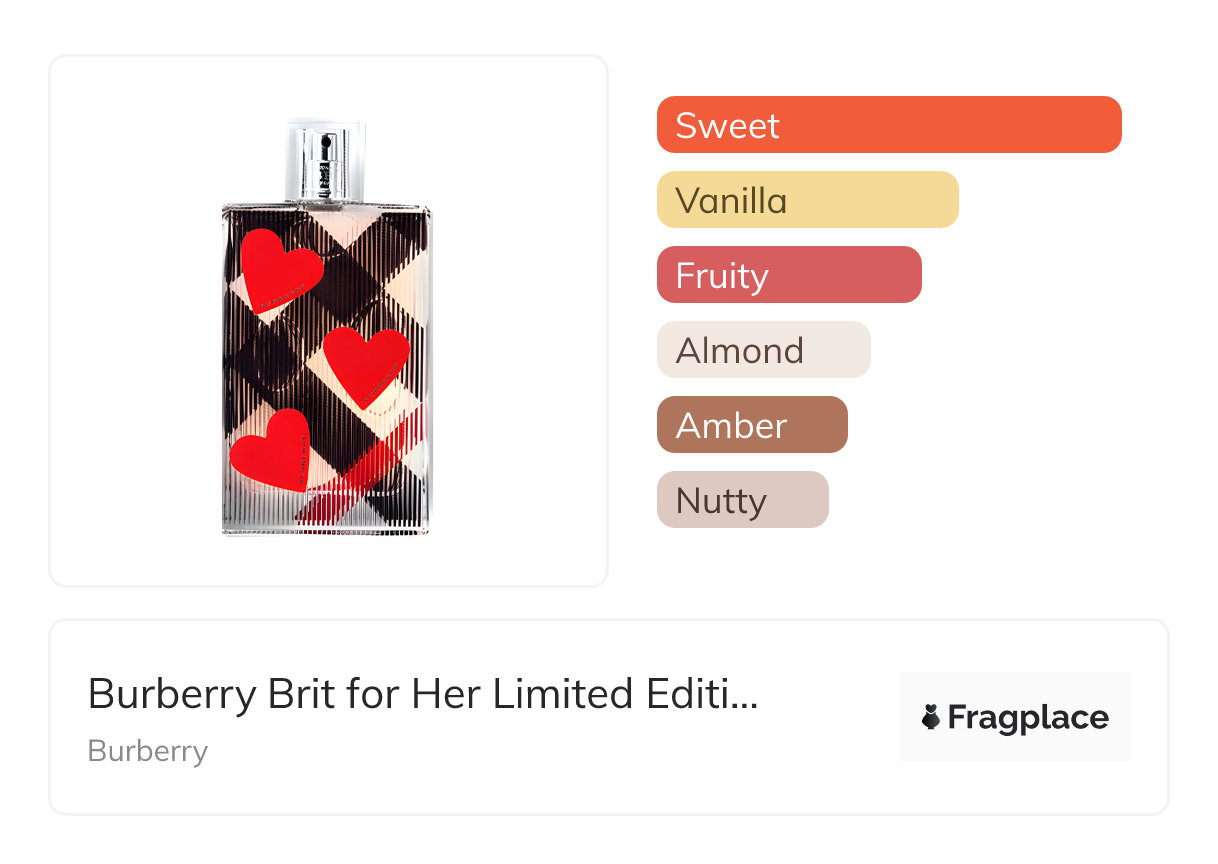Visit the Fragplace wordmark text
1218x864 pixels.
click(x=1028, y=718)
